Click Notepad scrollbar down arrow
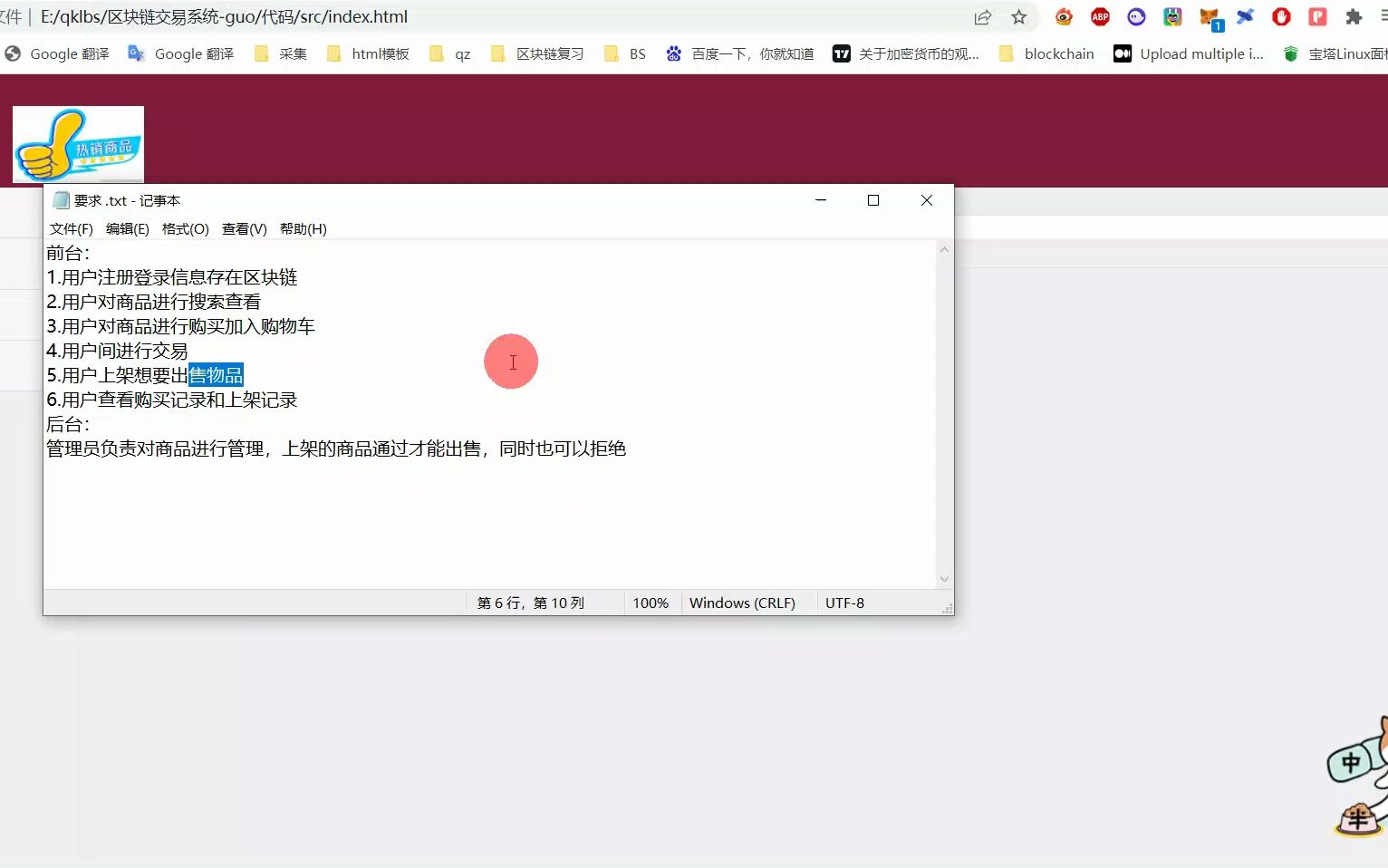 [x=944, y=580]
